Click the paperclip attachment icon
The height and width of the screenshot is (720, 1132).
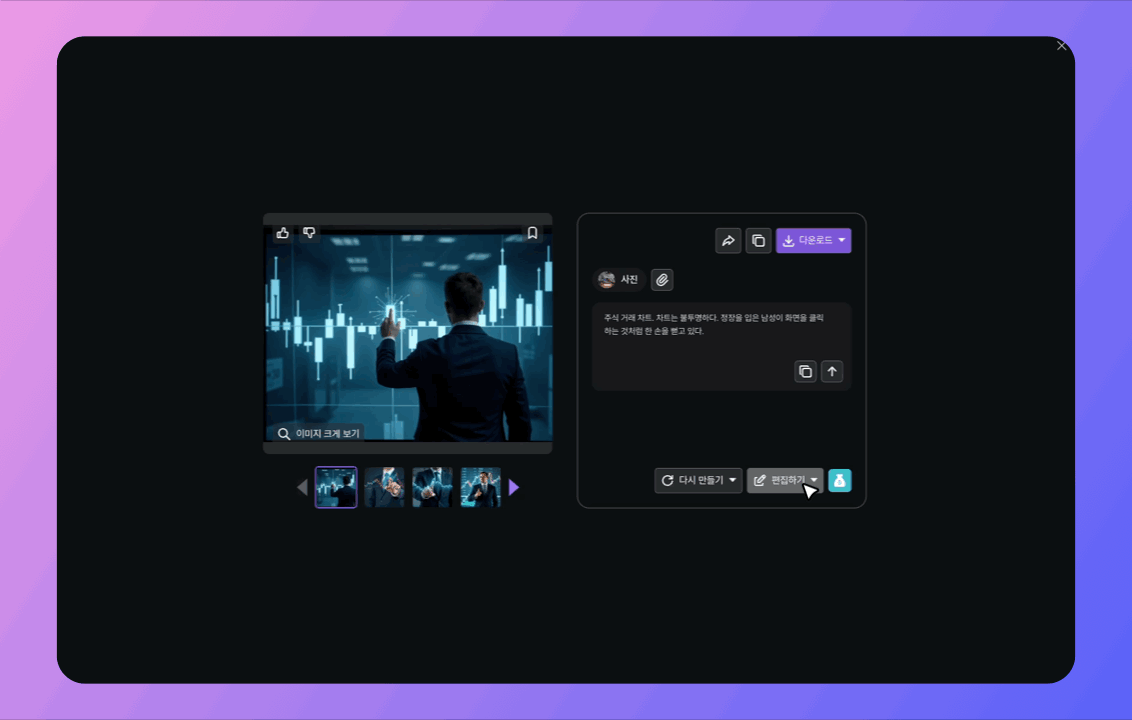click(662, 280)
